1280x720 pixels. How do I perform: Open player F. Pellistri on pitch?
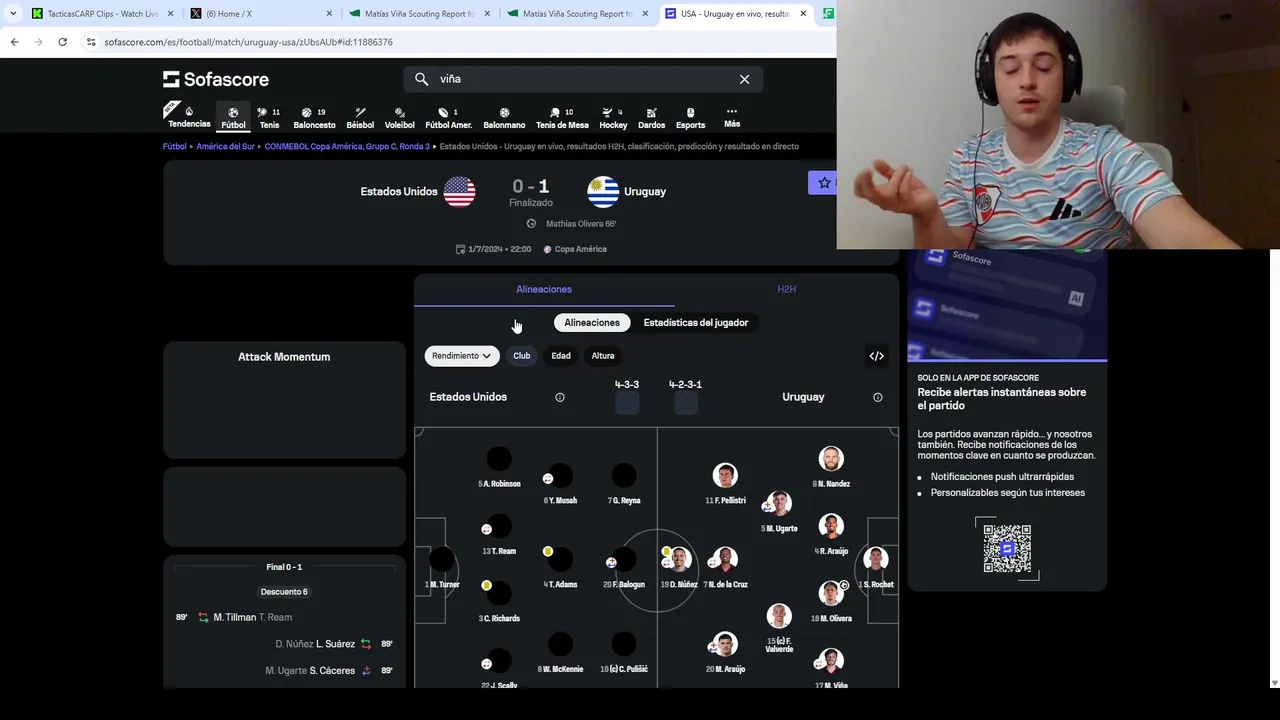coord(725,483)
